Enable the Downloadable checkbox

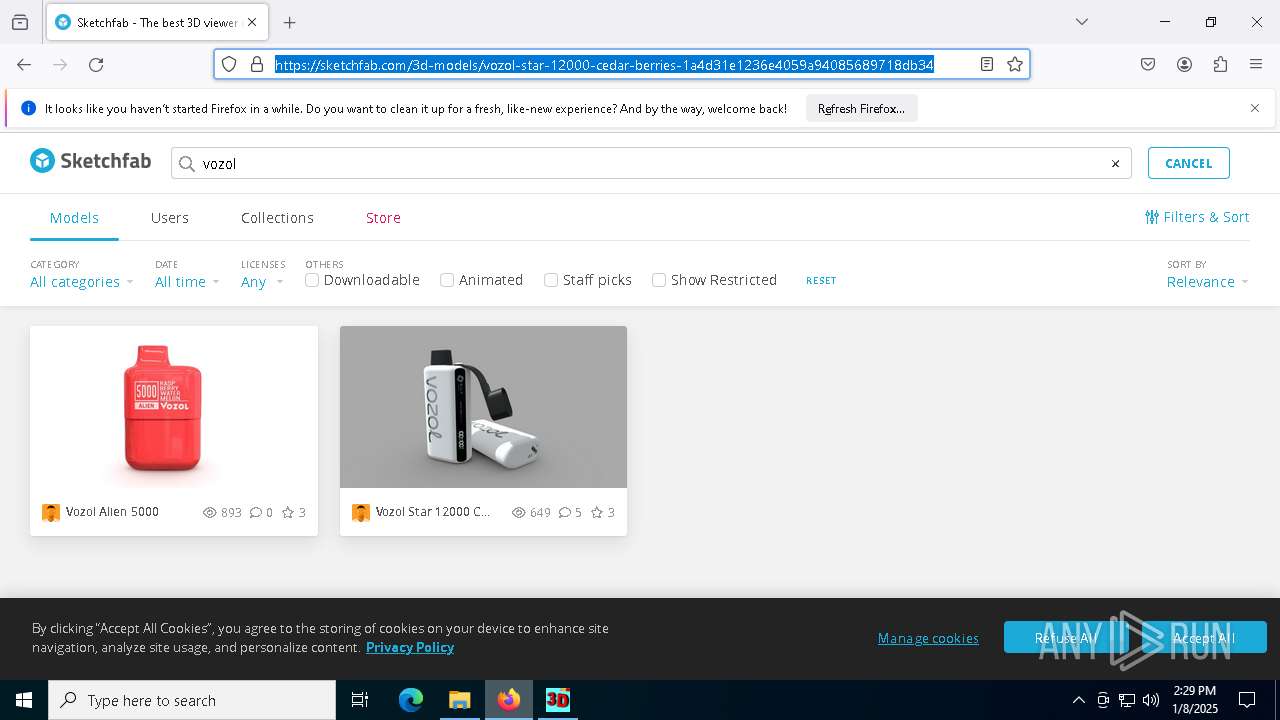[312, 280]
